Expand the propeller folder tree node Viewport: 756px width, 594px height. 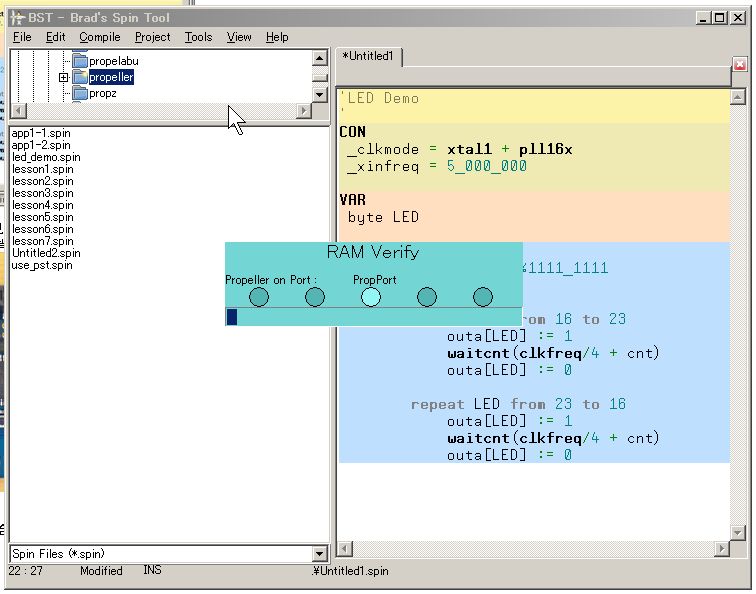(64, 77)
